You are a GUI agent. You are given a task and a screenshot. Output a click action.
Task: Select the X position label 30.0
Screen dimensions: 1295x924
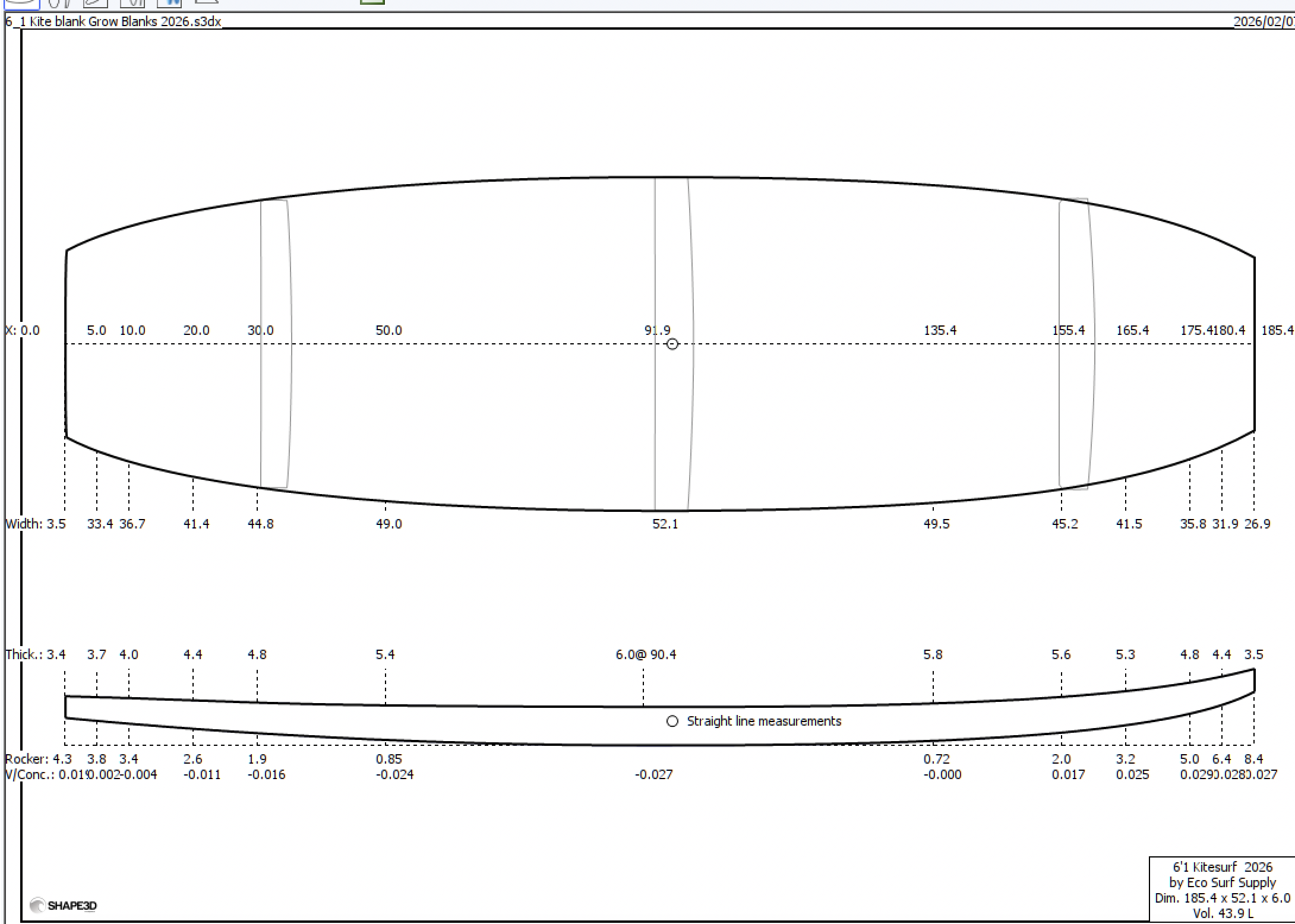tap(260, 330)
